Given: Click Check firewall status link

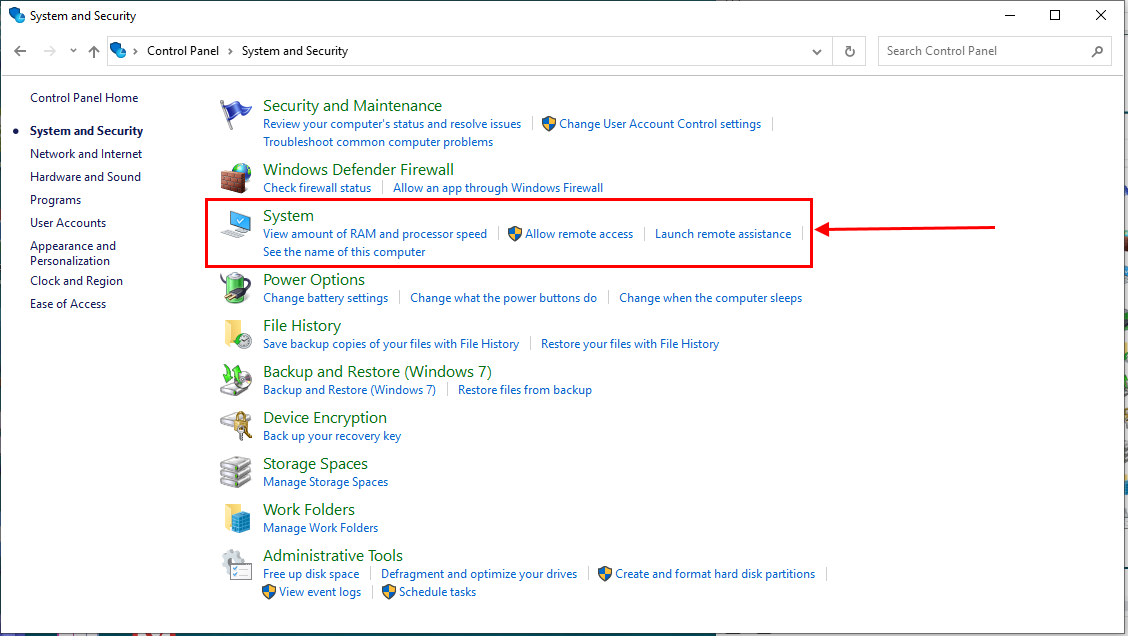Looking at the screenshot, I should (x=317, y=188).
